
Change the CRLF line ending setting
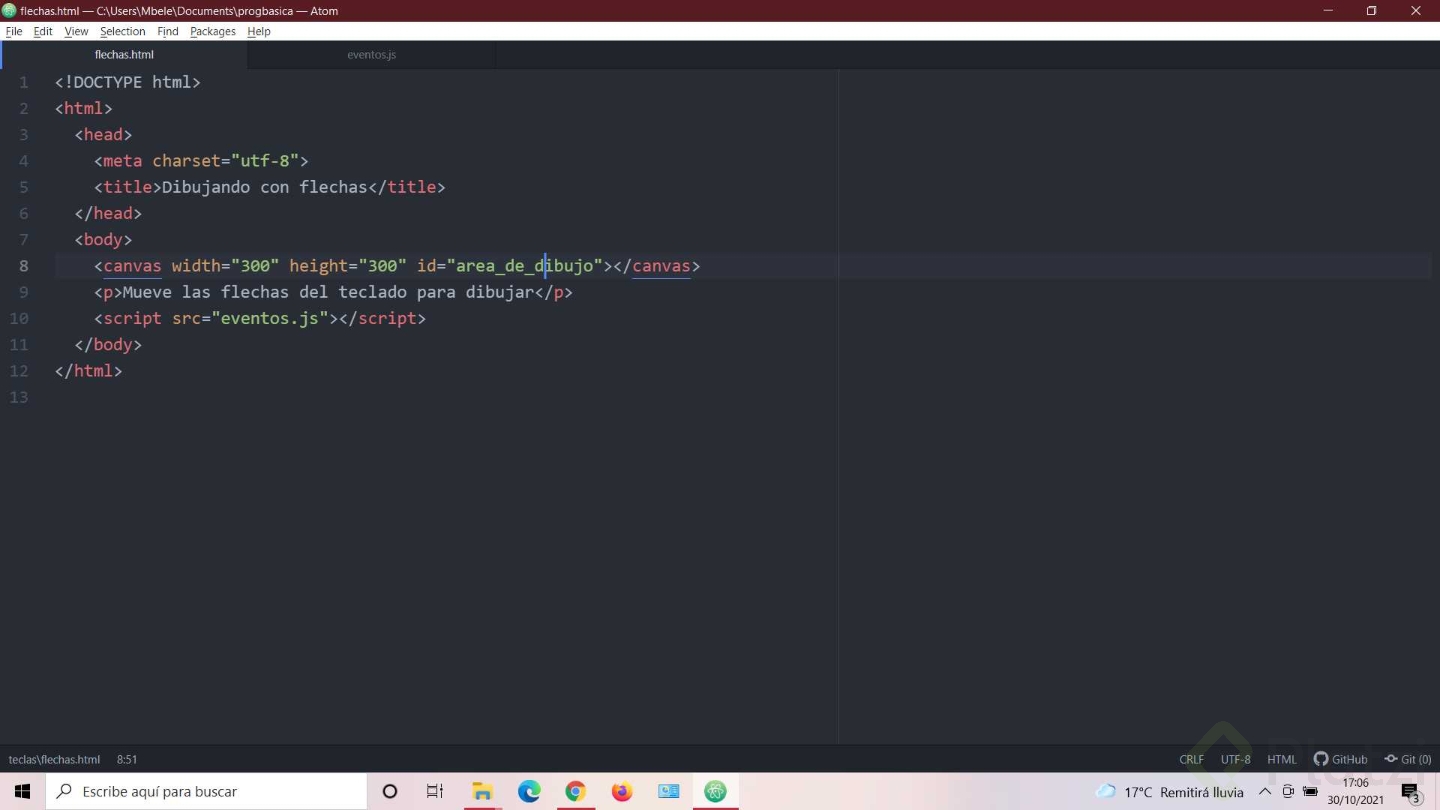[1191, 759]
